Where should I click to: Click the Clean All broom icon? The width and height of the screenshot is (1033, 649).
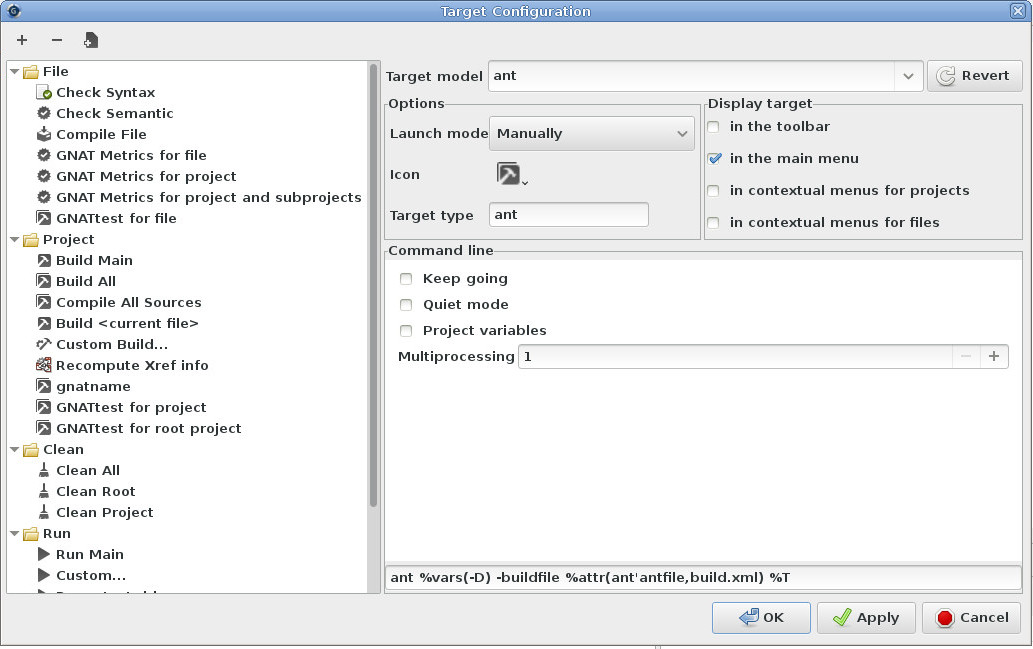pos(43,470)
